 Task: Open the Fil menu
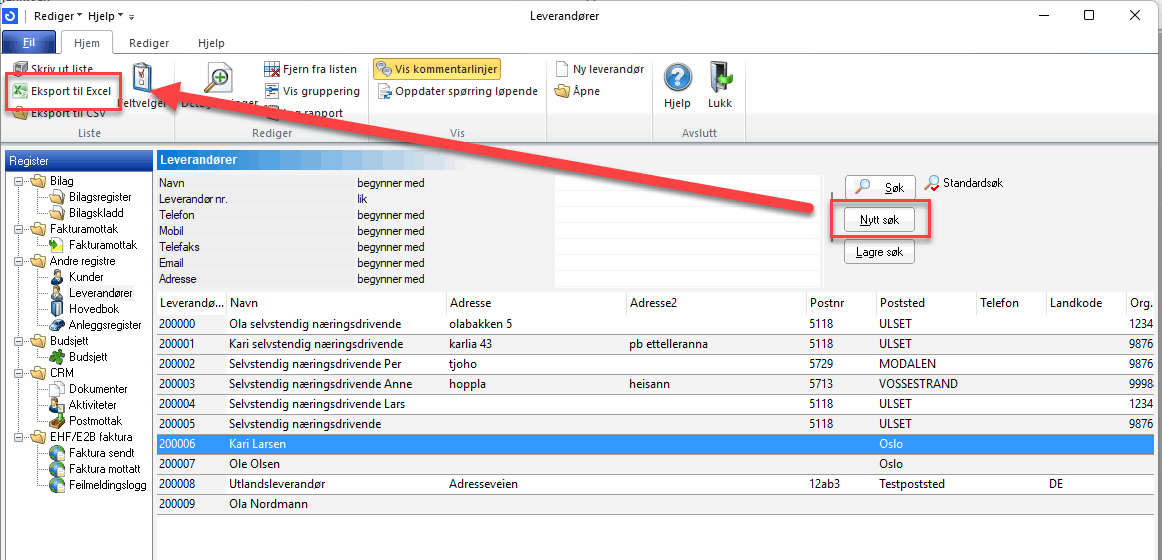(29, 43)
